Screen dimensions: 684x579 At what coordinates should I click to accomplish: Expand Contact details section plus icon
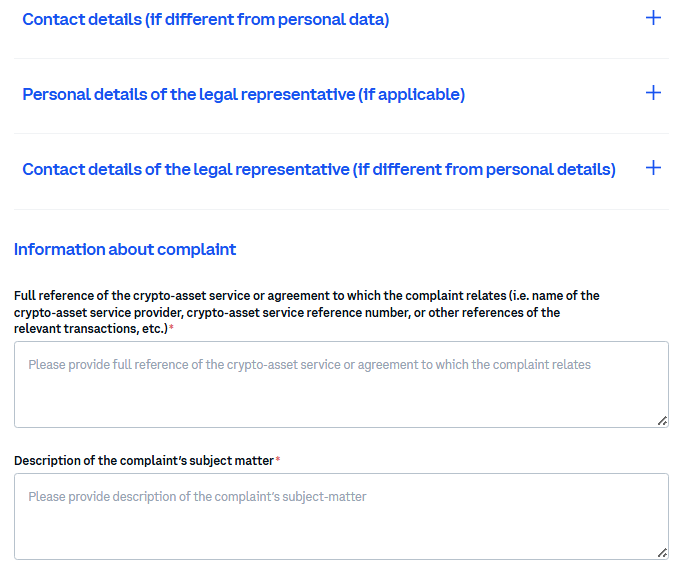pos(653,18)
